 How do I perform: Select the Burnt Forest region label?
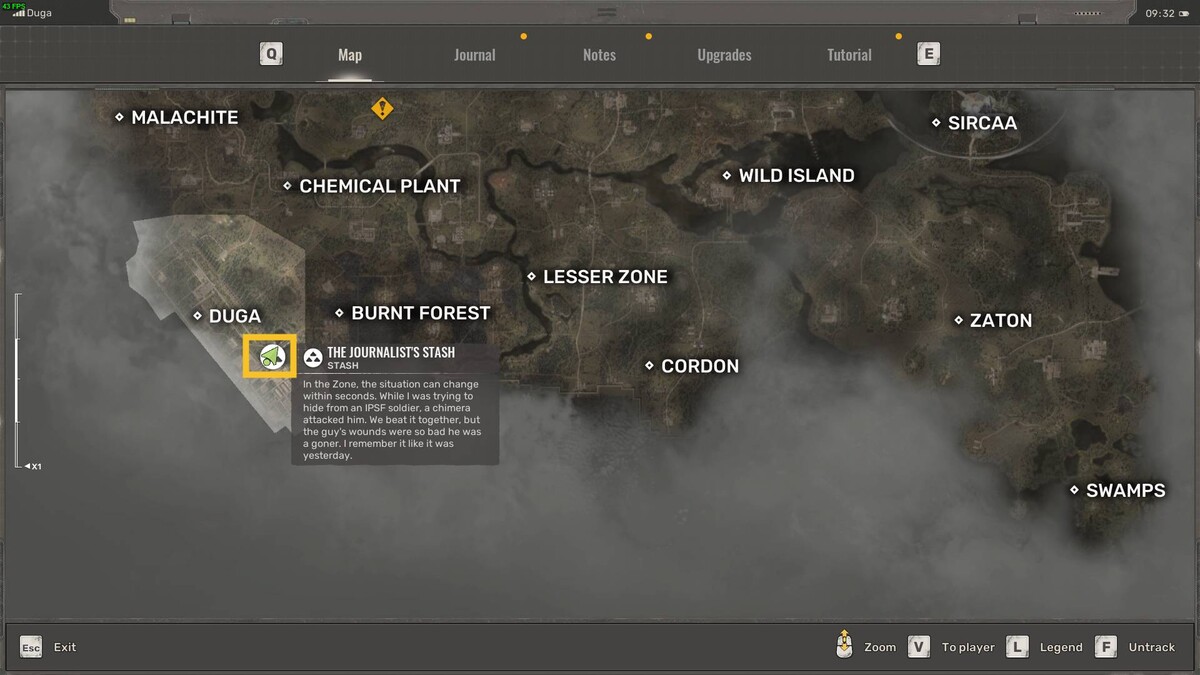click(x=421, y=313)
